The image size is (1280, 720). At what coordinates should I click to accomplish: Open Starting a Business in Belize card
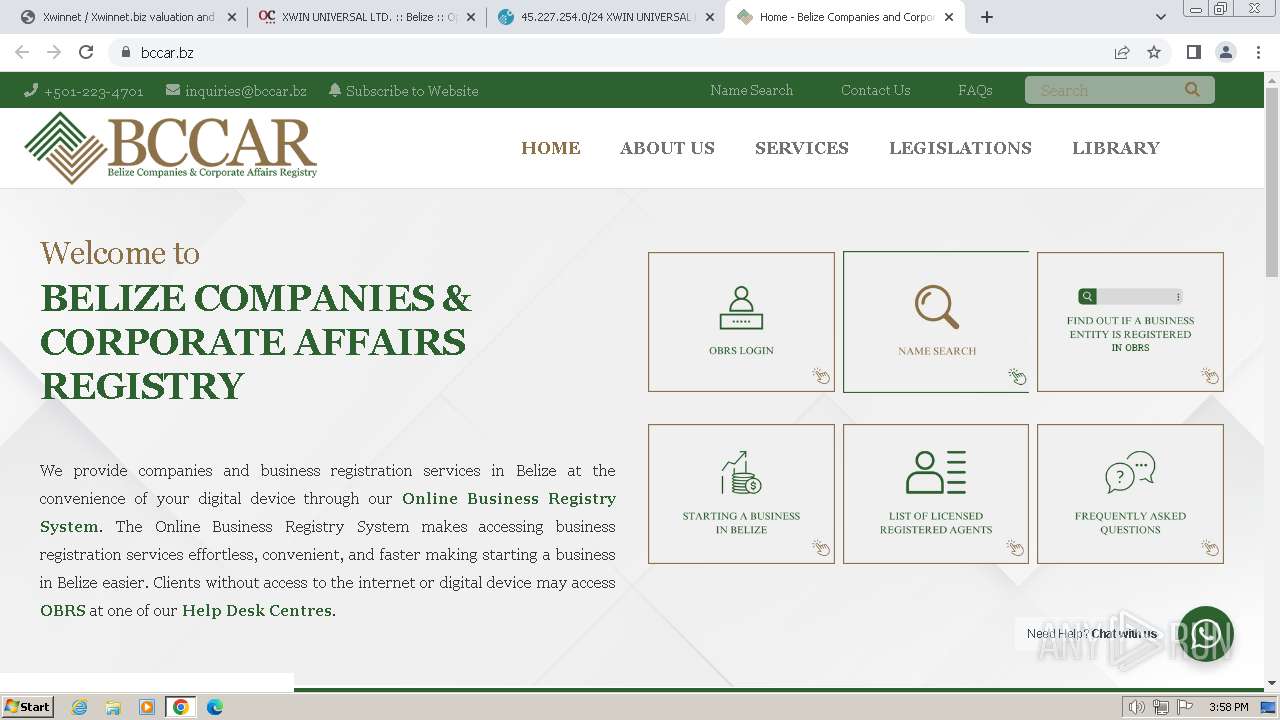click(741, 494)
